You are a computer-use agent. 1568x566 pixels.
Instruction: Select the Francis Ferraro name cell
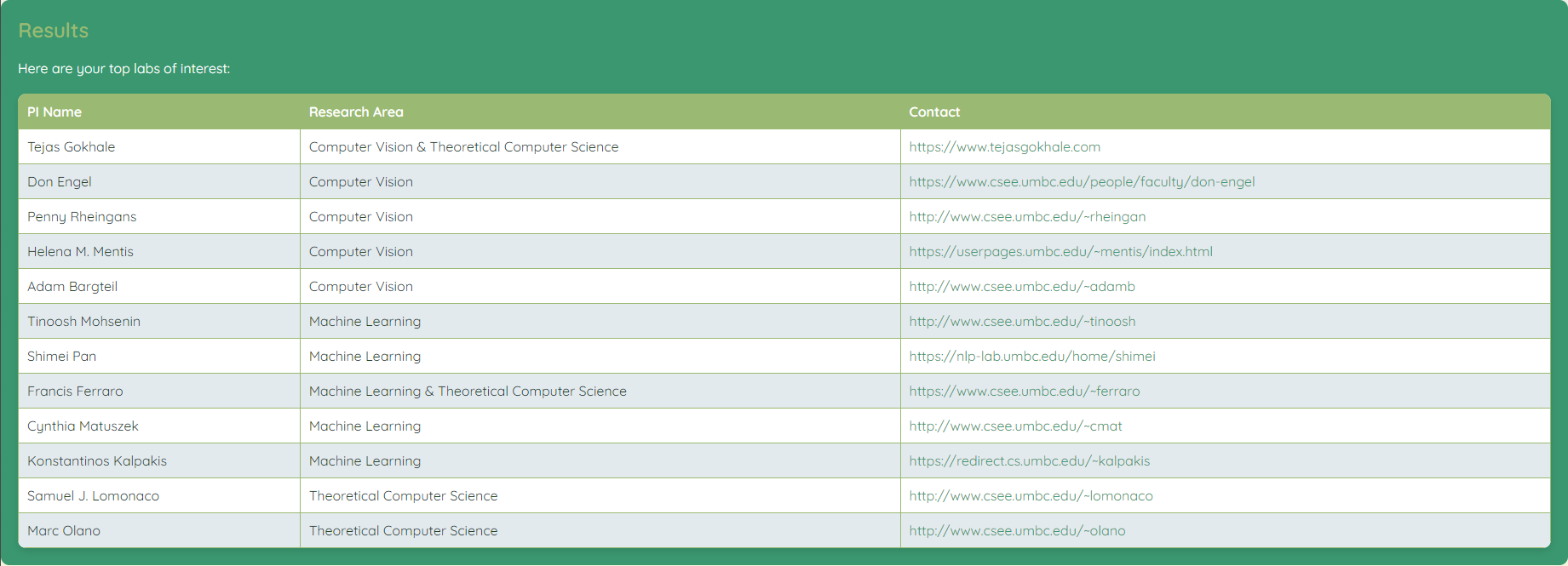click(x=159, y=391)
